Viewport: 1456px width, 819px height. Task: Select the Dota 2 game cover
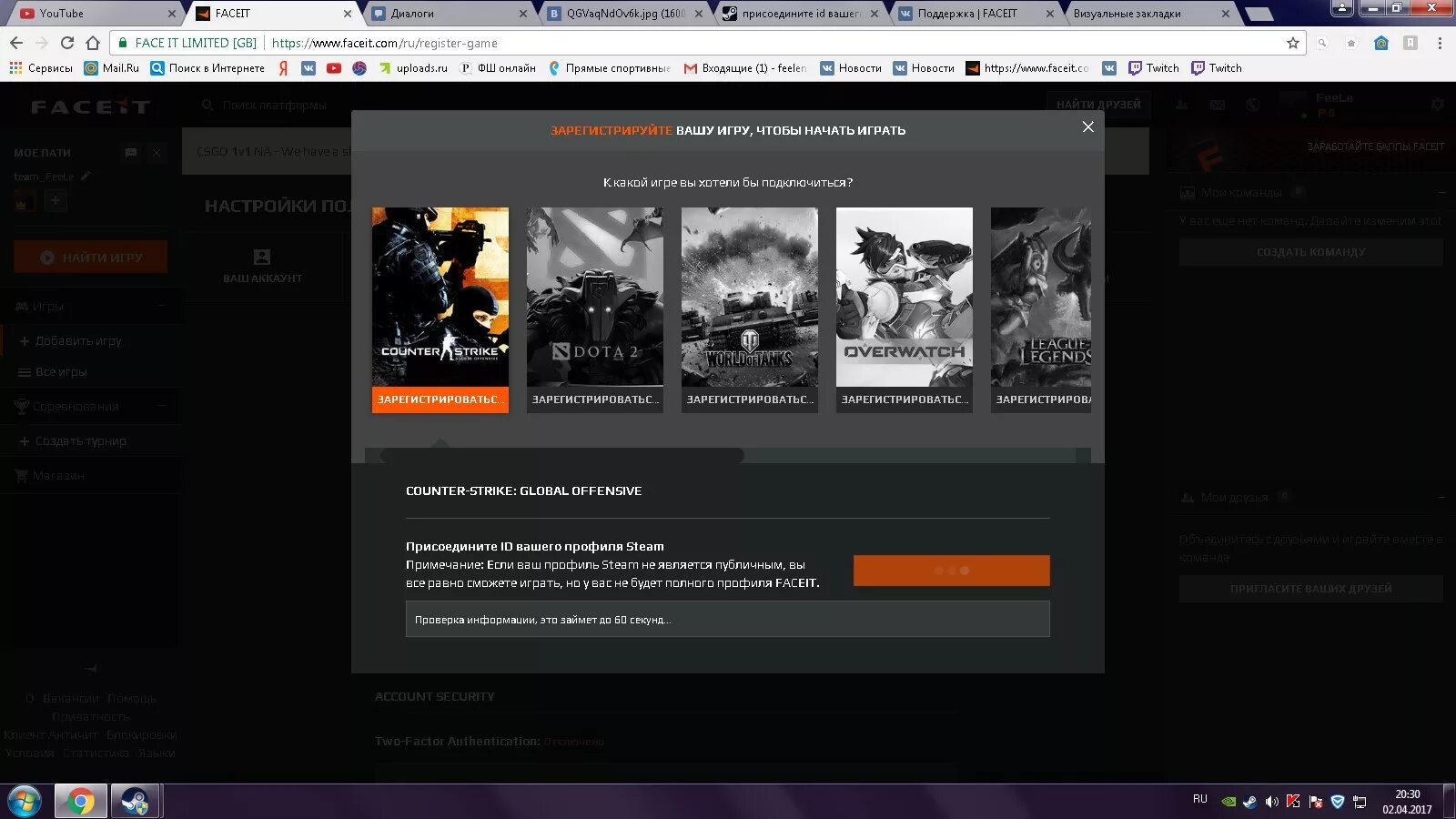point(595,297)
